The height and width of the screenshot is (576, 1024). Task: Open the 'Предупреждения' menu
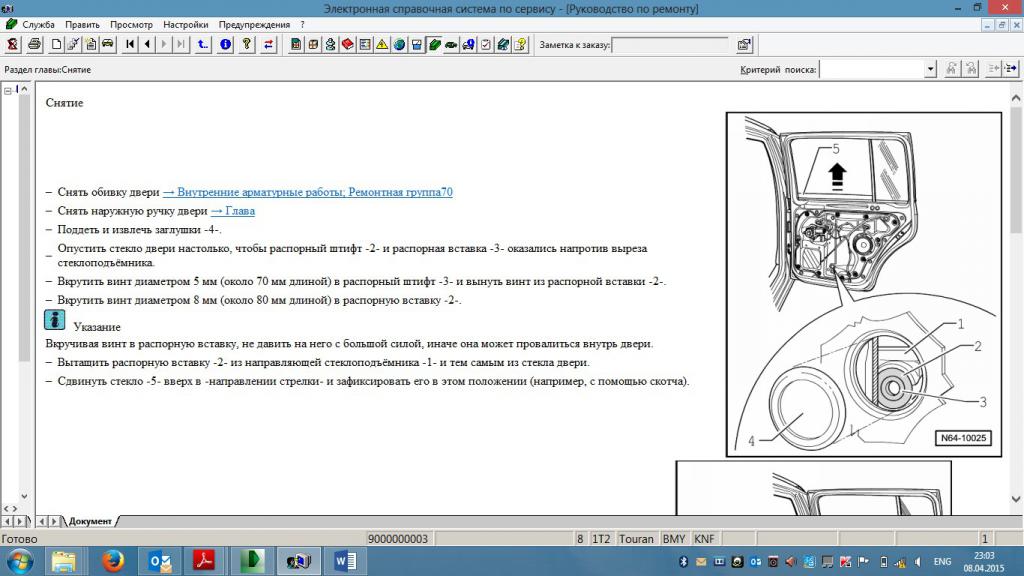(x=254, y=25)
